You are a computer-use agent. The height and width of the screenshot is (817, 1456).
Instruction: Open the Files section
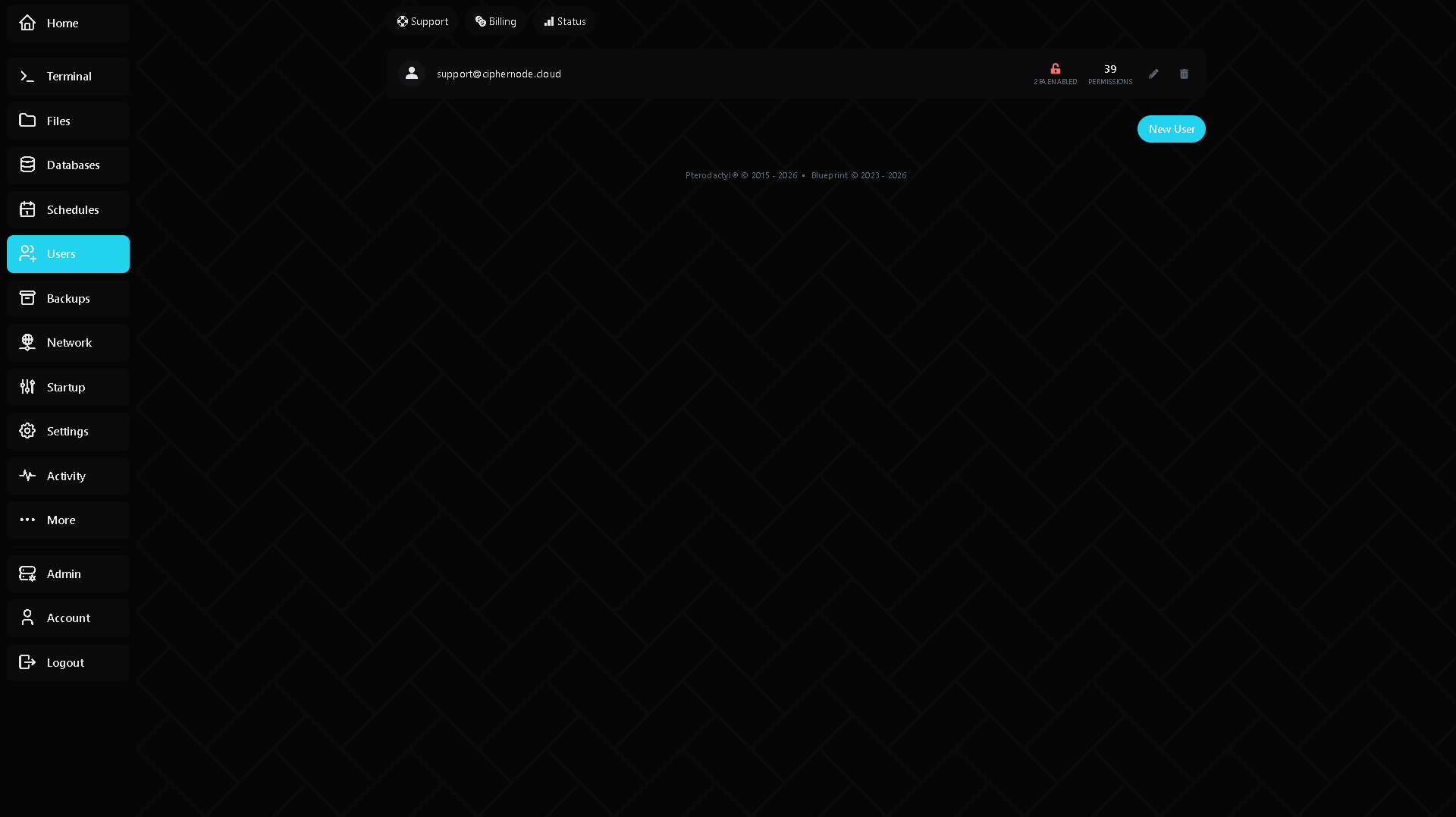(68, 121)
